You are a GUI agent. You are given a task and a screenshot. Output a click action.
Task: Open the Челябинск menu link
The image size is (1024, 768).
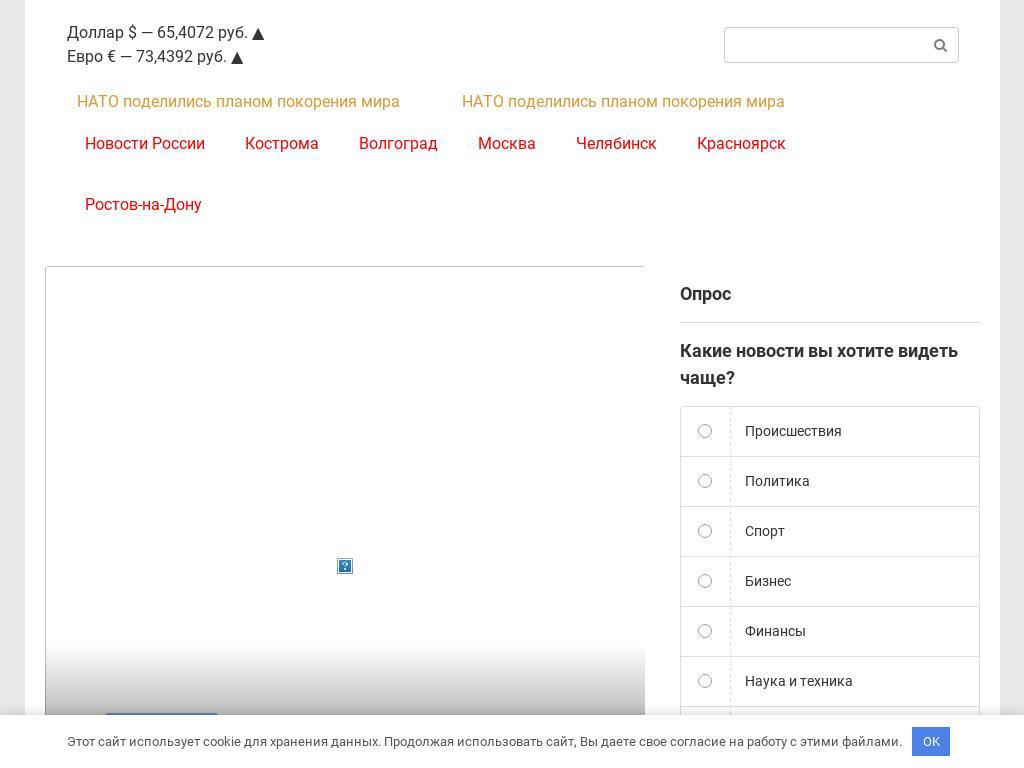pos(616,144)
